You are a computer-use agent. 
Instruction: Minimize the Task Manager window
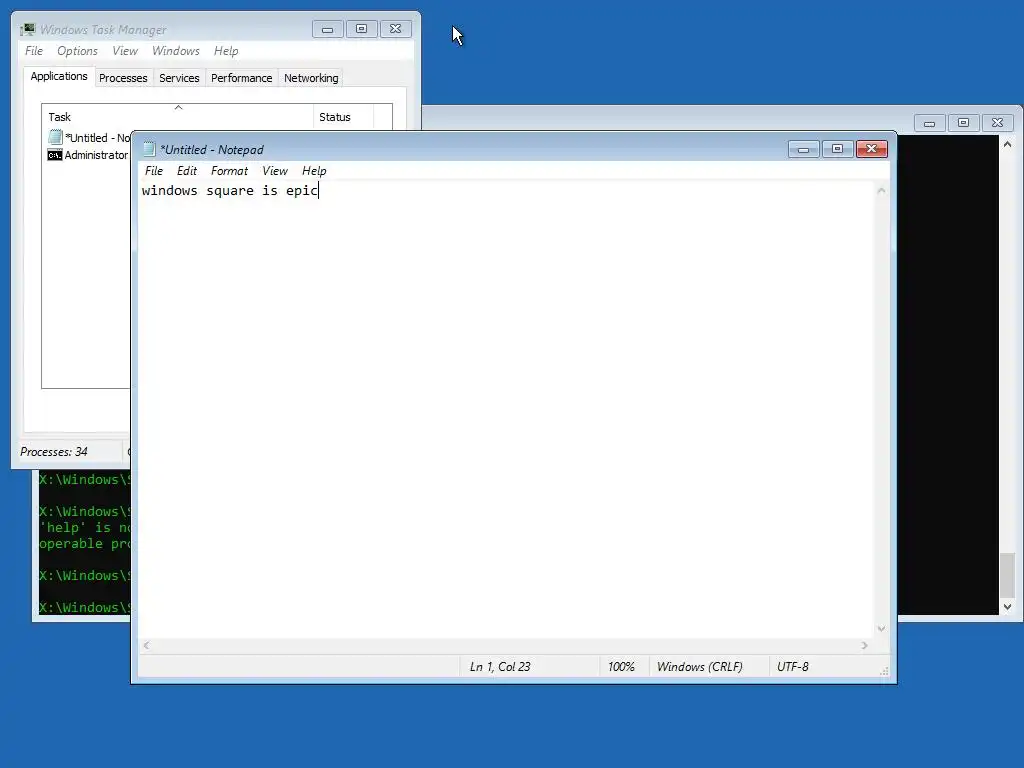[x=328, y=29]
